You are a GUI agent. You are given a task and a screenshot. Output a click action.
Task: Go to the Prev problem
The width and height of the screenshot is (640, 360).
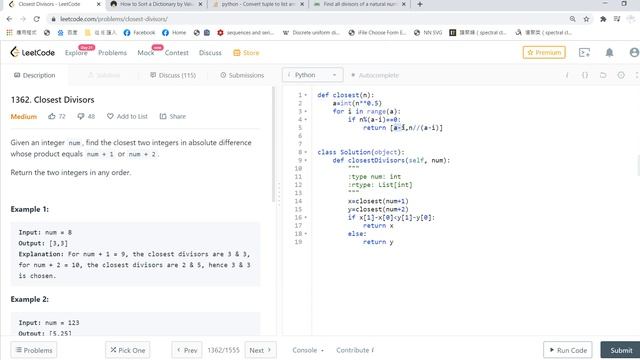pos(187,350)
